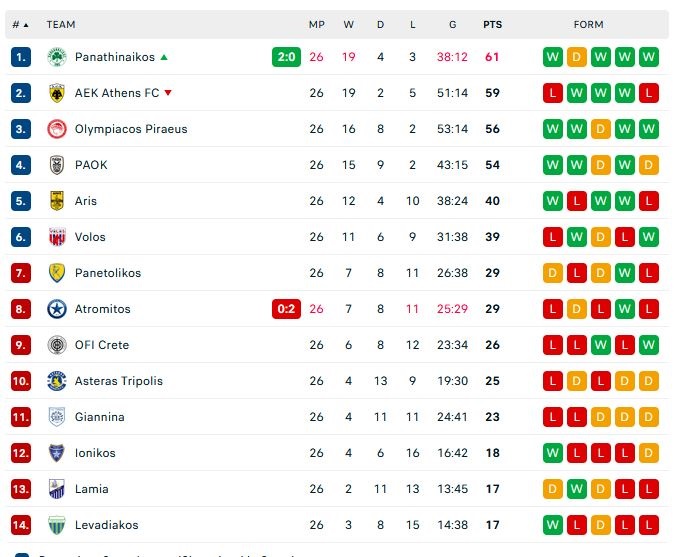
Task: Open the Asteras Tripolis badge icon
Action: pyautogui.click(x=56, y=381)
